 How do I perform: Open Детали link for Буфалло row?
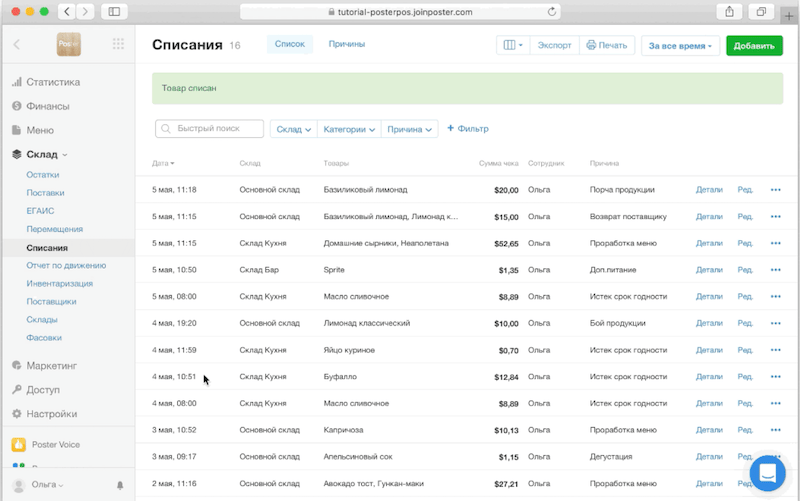[708, 377]
